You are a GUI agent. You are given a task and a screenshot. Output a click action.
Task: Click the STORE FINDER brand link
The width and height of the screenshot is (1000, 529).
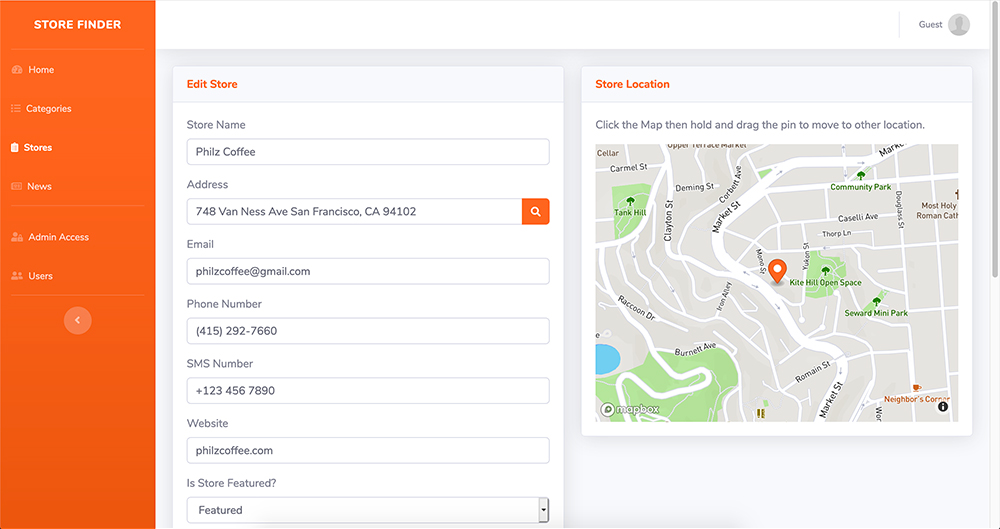pos(78,25)
